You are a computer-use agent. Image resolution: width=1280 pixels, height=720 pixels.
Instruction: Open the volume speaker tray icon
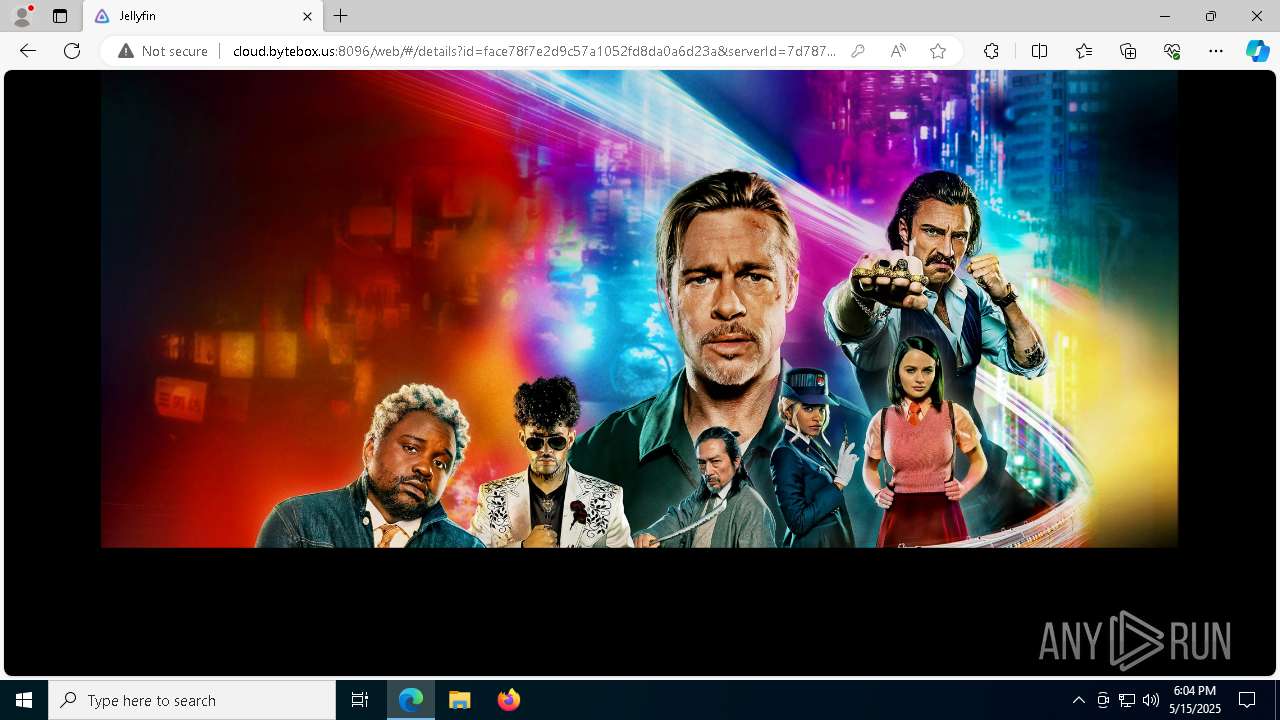coord(1151,700)
